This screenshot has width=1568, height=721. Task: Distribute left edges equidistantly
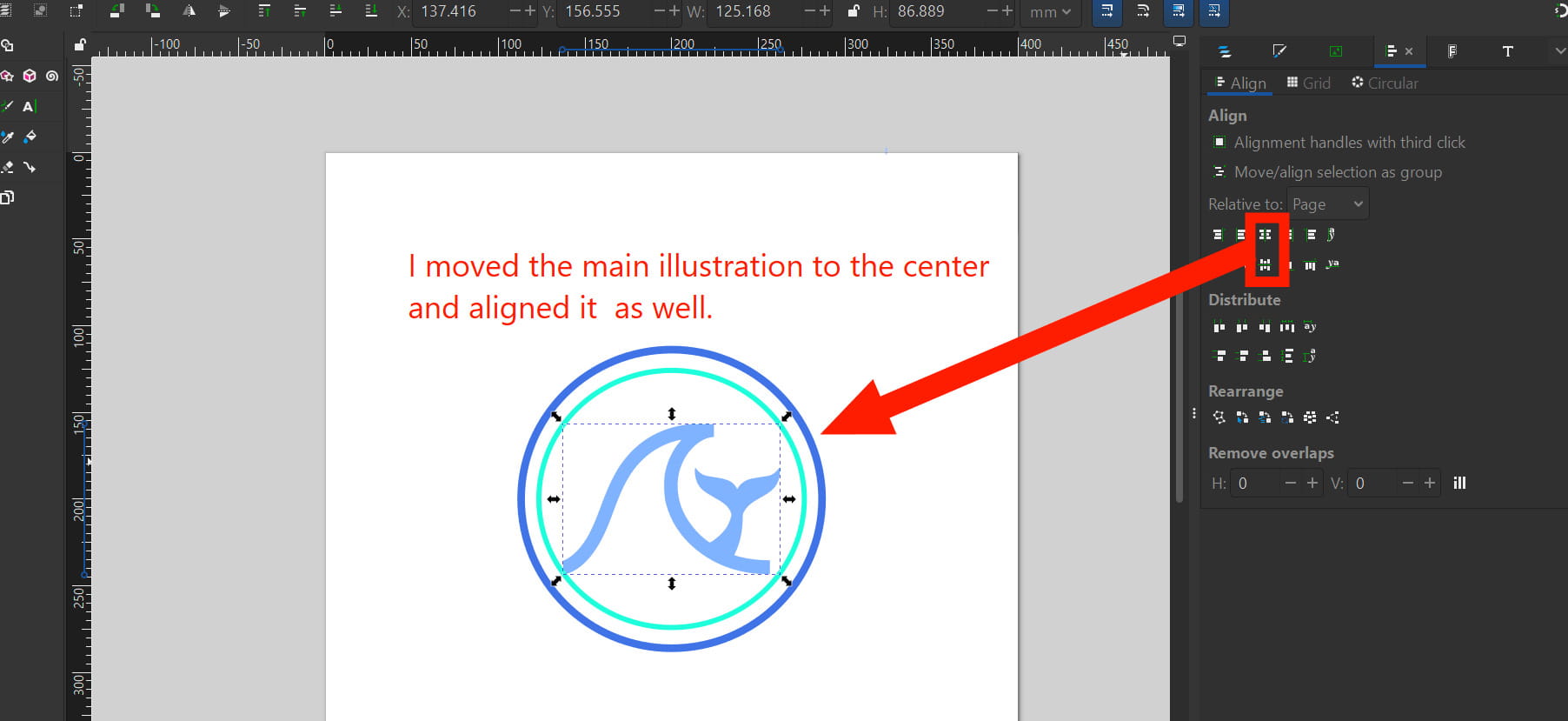pos(1219,327)
